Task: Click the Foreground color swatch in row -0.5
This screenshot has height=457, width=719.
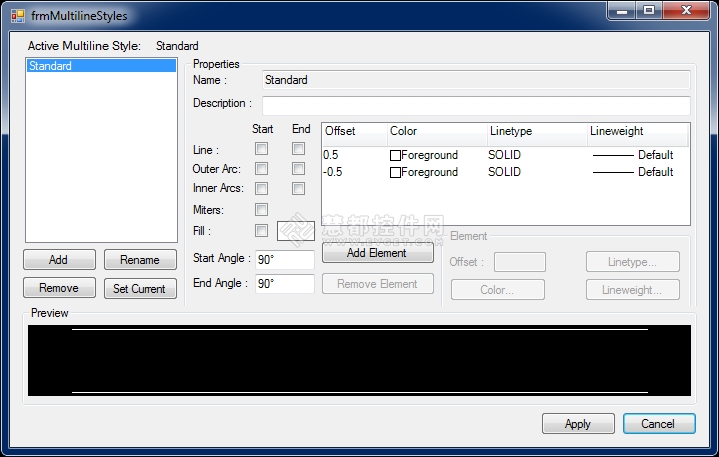Action: pos(395,172)
